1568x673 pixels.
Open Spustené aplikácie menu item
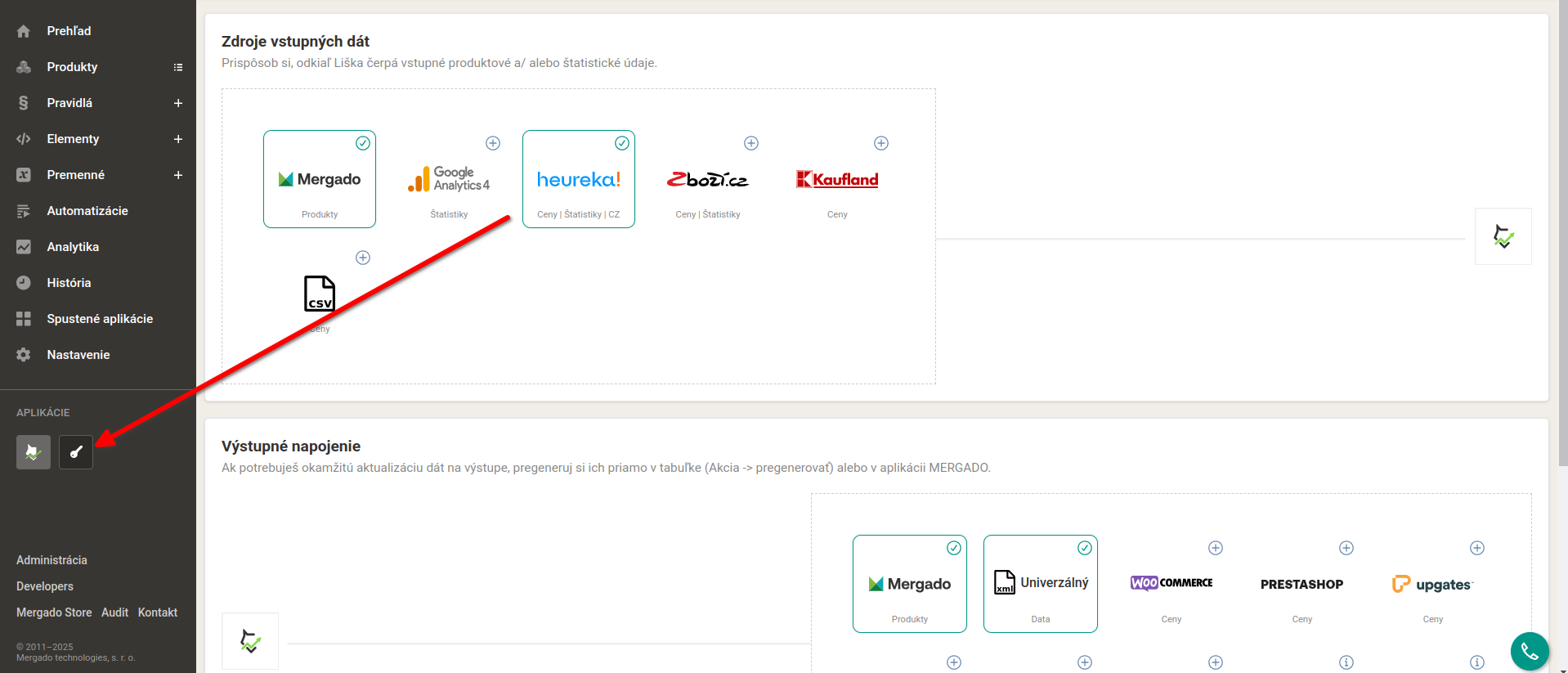(x=100, y=319)
